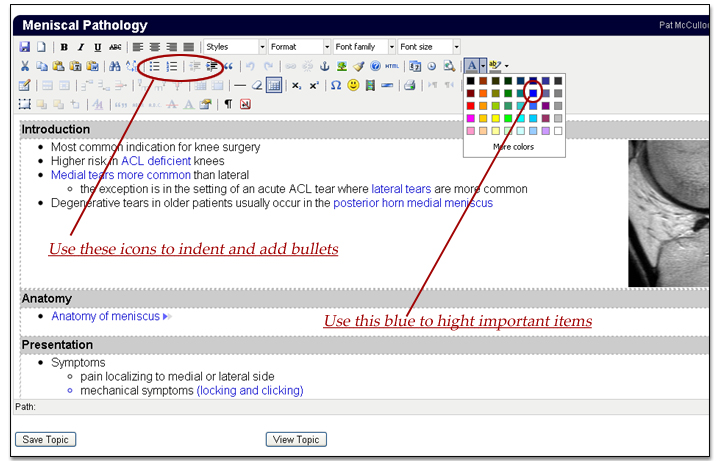Click the ACL deficient blue text
Screen dimensions: 720x461
(x=156, y=161)
